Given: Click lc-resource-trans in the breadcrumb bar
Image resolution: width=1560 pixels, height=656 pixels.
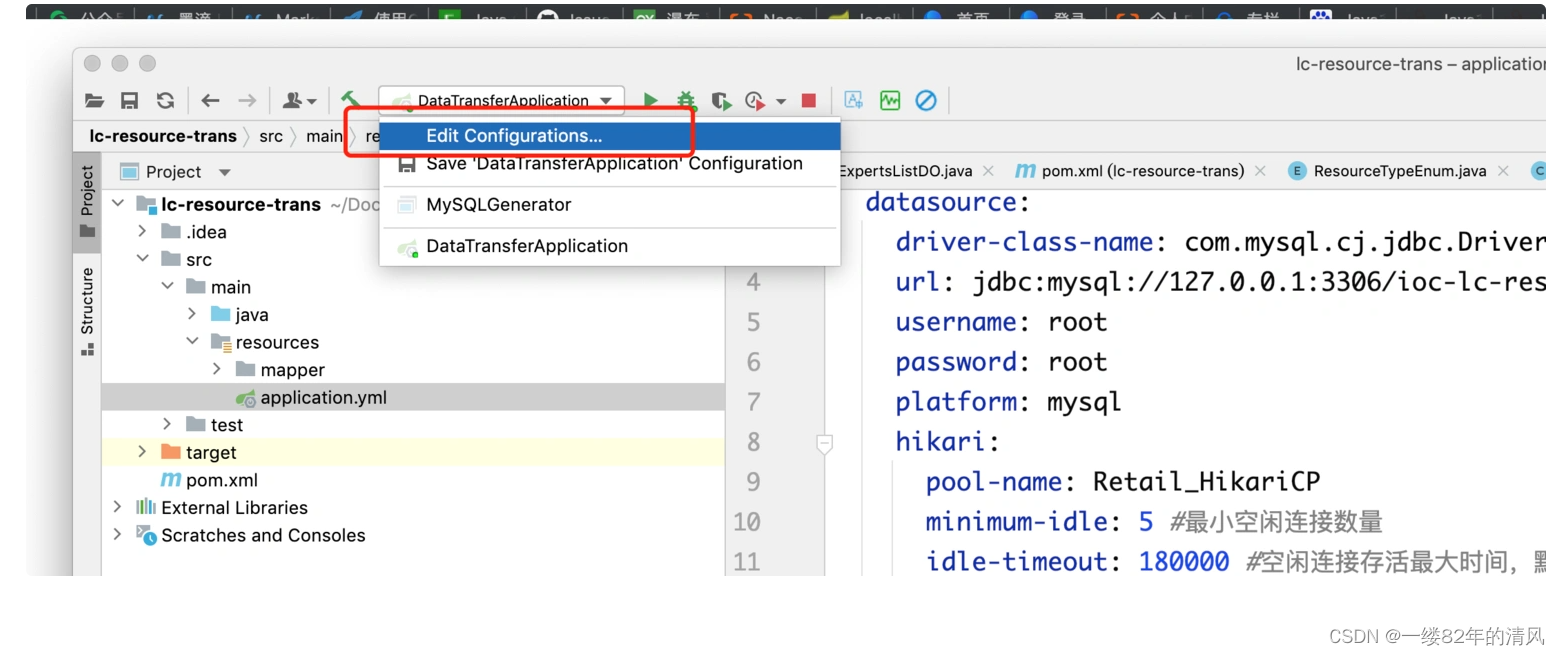Looking at the screenshot, I should coord(163,136).
